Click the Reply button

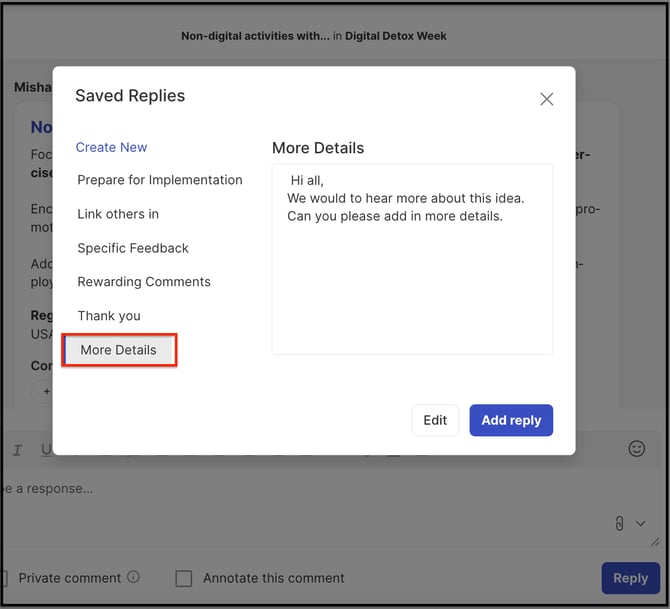pyautogui.click(x=630, y=578)
